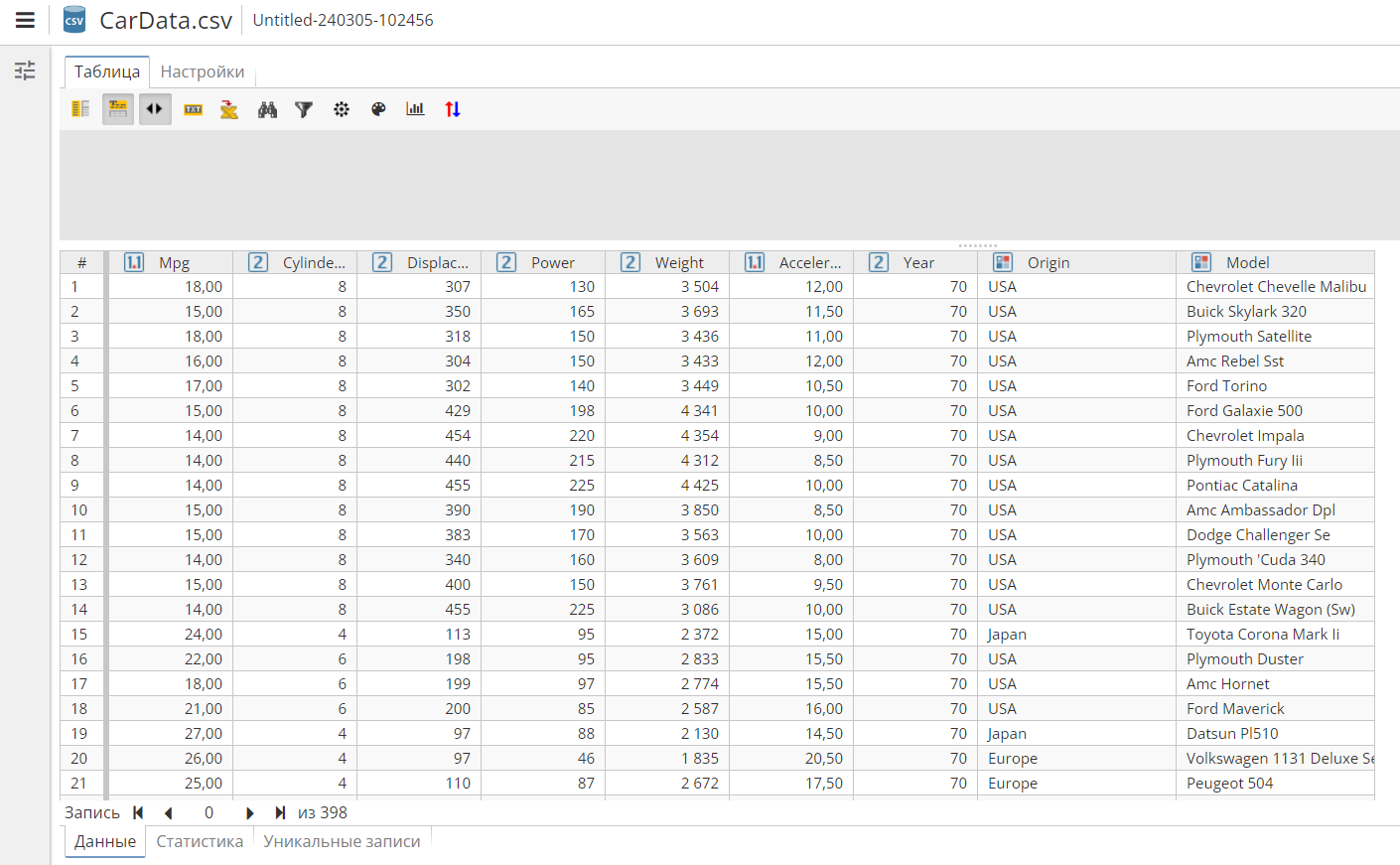Go to next record arrow
1400x865 pixels.
(x=249, y=812)
